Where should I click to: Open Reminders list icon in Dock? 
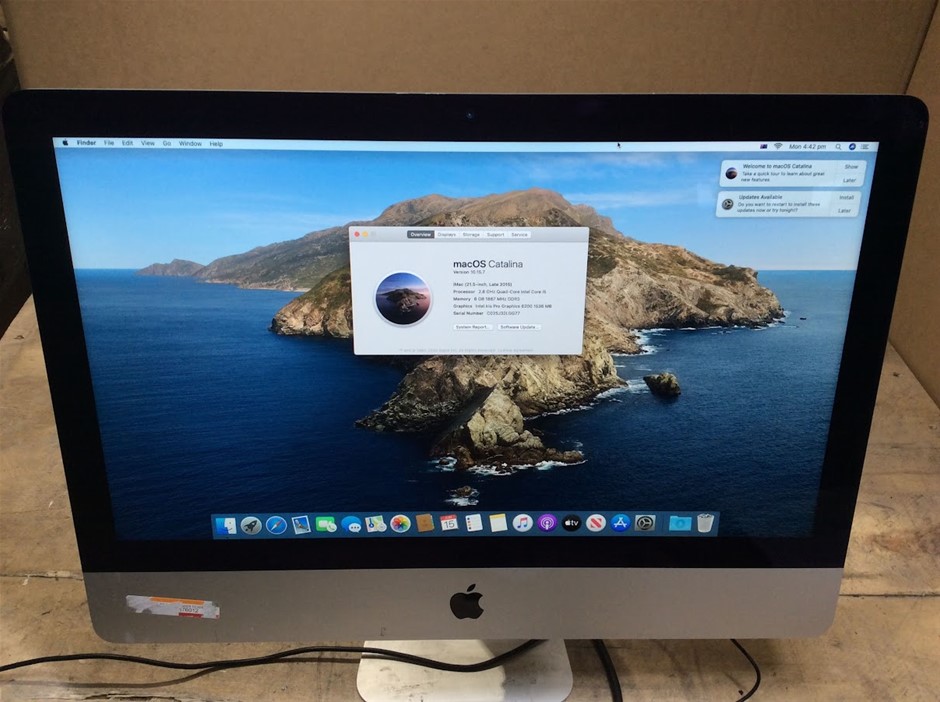click(474, 523)
